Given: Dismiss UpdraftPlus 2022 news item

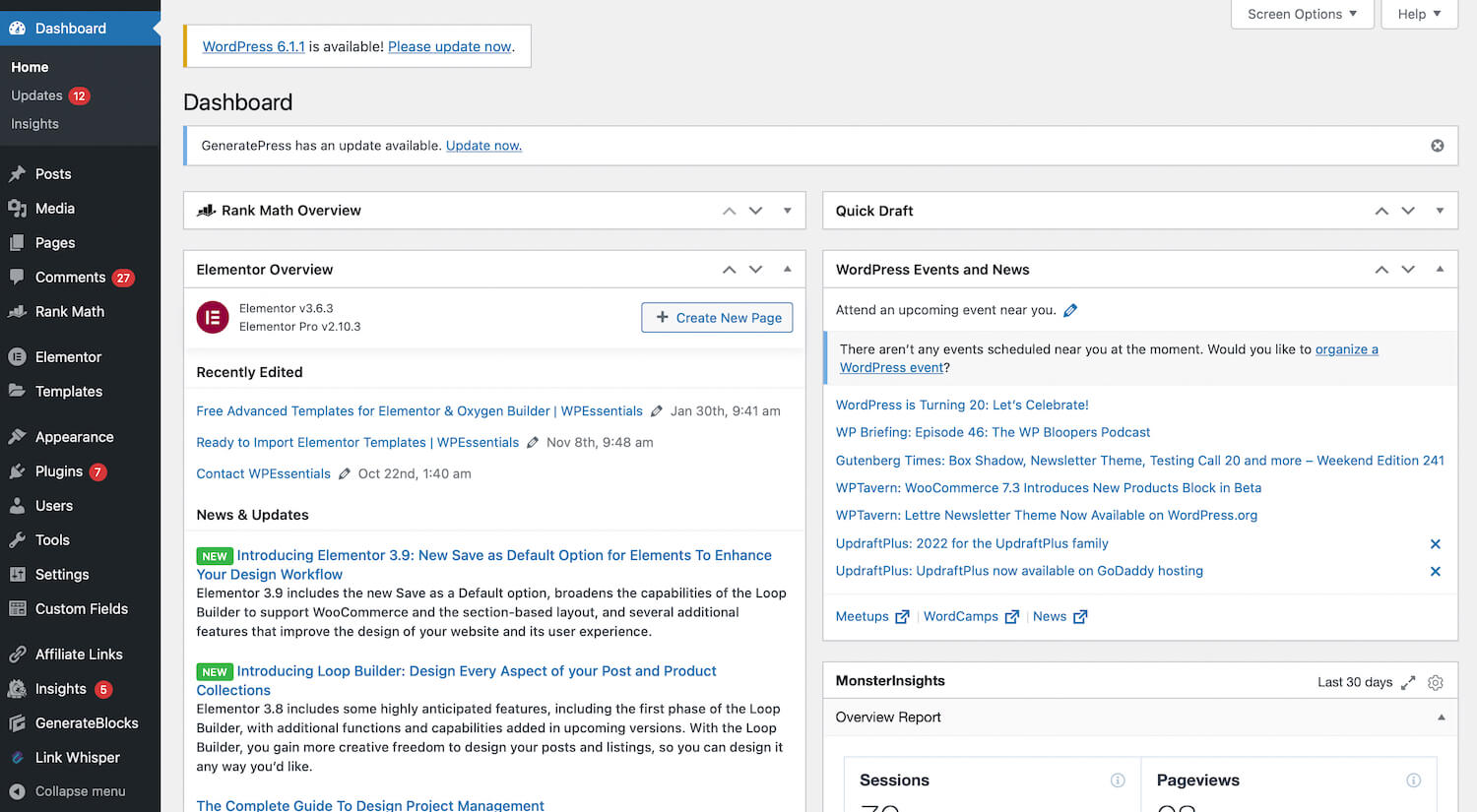Looking at the screenshot, I should coord(1436,544).
